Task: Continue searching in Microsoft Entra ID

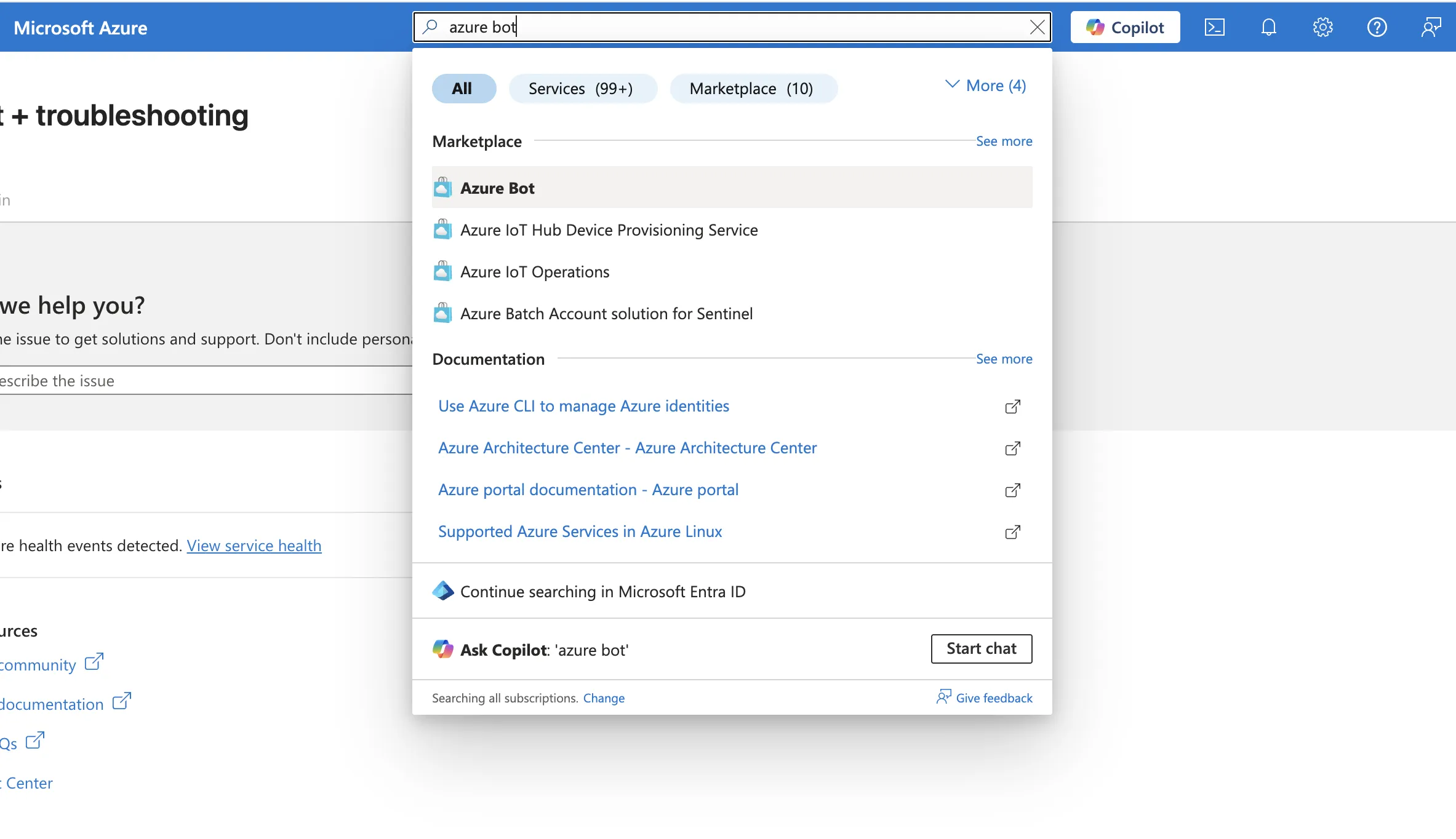Action: [732, 591]
